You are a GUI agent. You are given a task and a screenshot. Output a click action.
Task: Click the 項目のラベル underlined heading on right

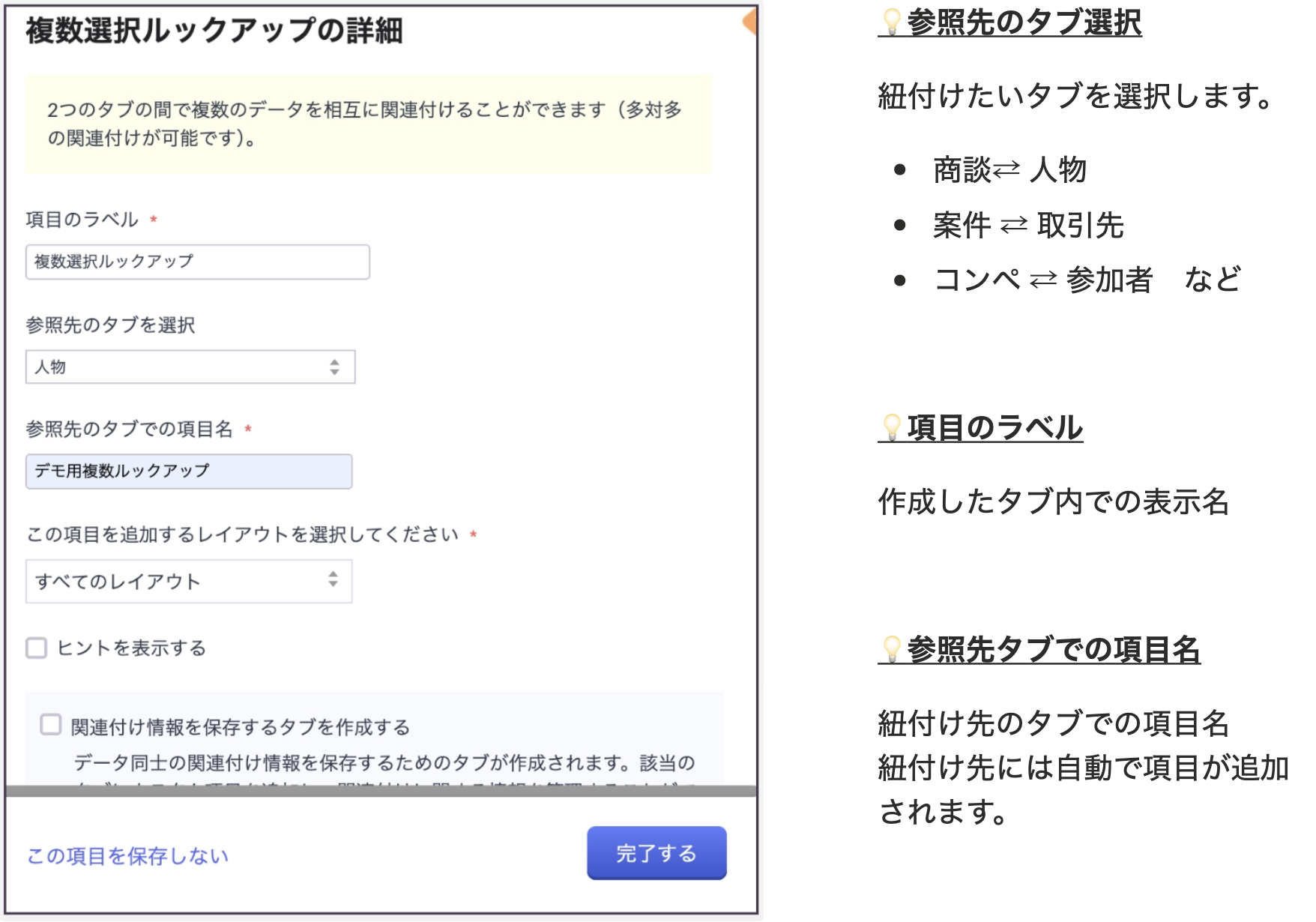(x=994, y=427)
